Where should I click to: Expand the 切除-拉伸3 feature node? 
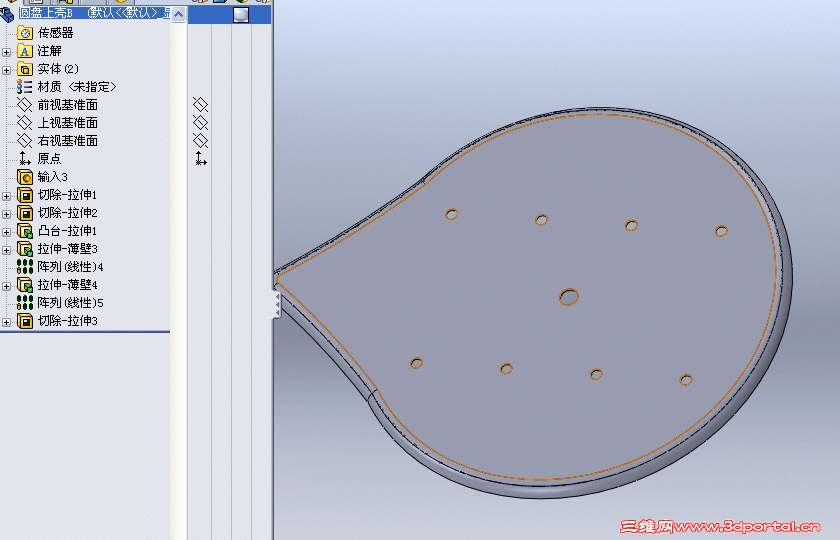(6, 322)
